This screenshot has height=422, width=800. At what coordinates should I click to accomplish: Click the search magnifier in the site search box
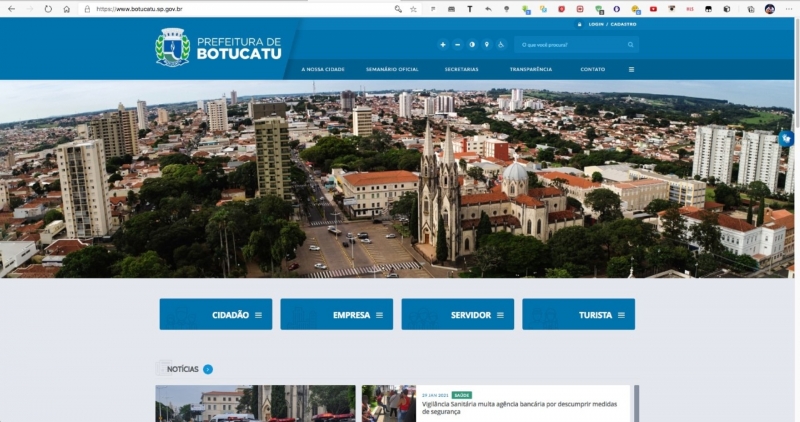[631, 45]
